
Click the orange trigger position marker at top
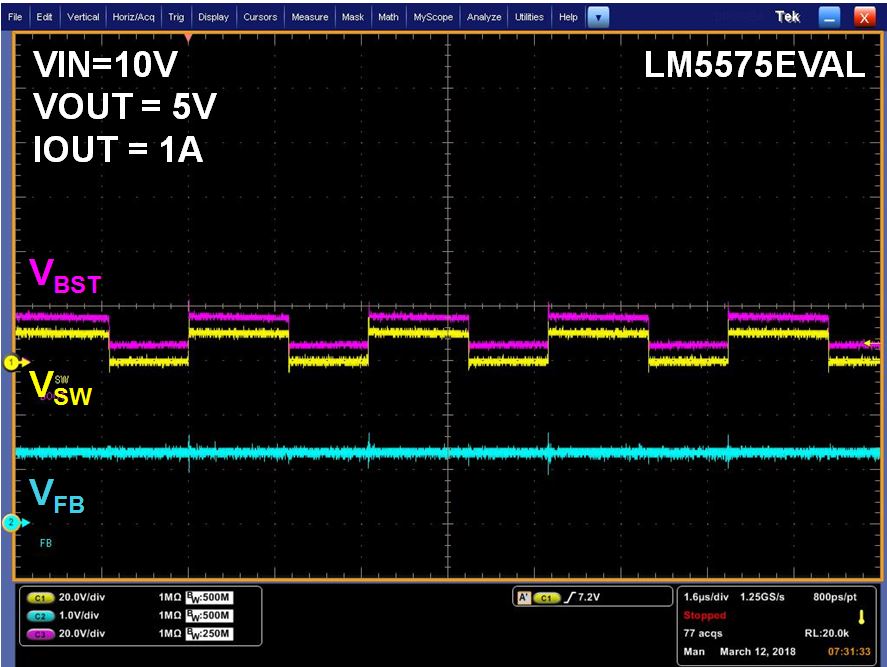coord(188,38)
